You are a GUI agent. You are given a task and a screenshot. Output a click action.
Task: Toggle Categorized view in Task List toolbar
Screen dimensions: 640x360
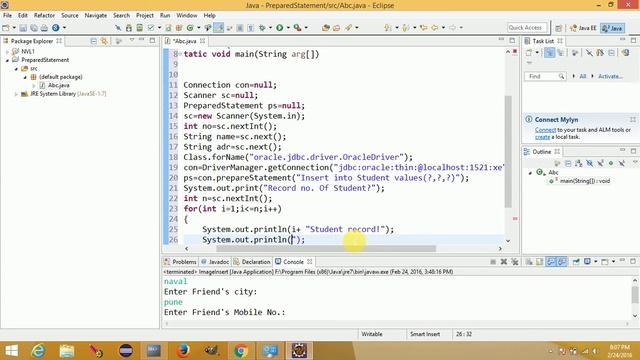tap(549, 53)
